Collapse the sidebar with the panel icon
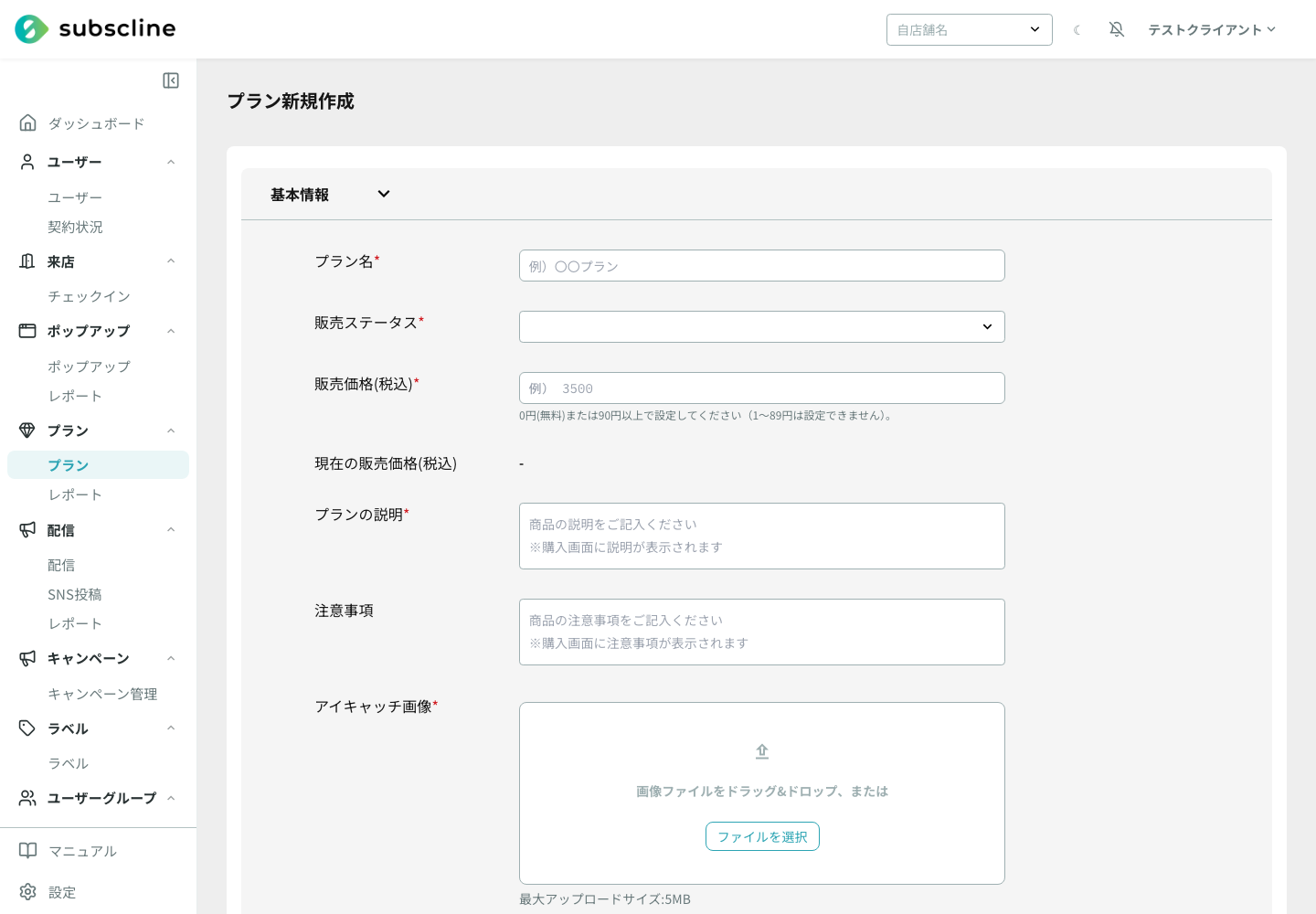1316x914 pixels. [x=171, y=80]
